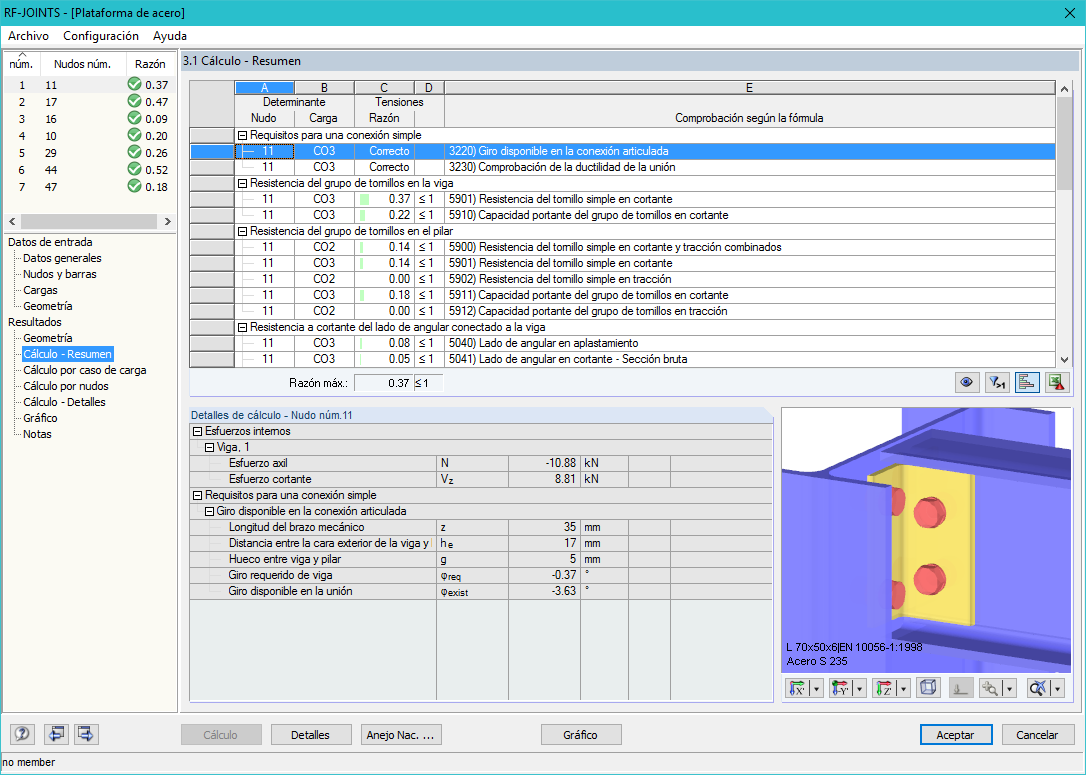This screenshot has width=1086, height=775.
Task: Collapse the Requisitos para una conexión simple table group
Action: tap(242, 136)
